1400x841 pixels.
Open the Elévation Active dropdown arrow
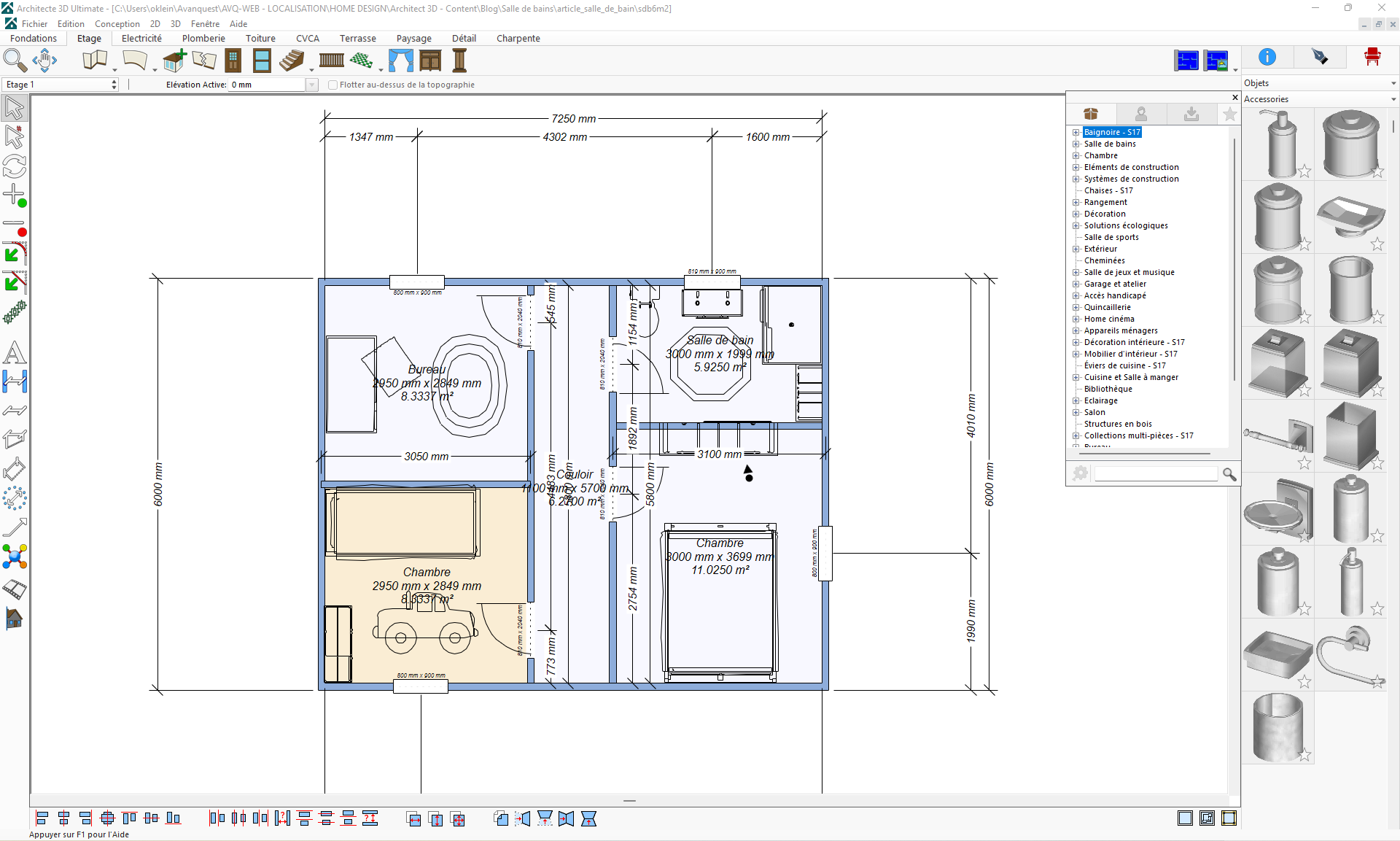(312, 85)
